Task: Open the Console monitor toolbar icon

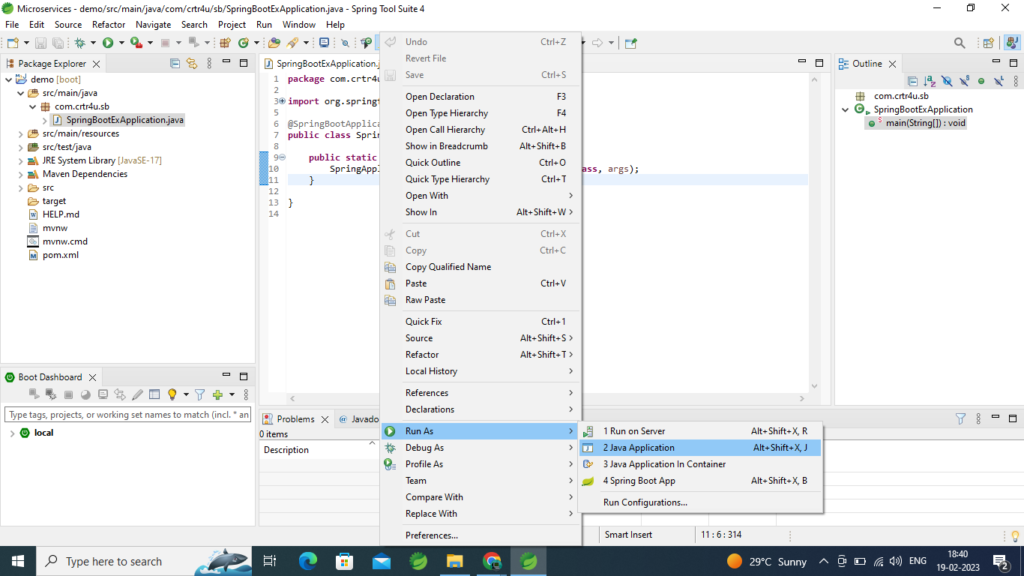Action: pyautogui.click(x=324, y=43)
